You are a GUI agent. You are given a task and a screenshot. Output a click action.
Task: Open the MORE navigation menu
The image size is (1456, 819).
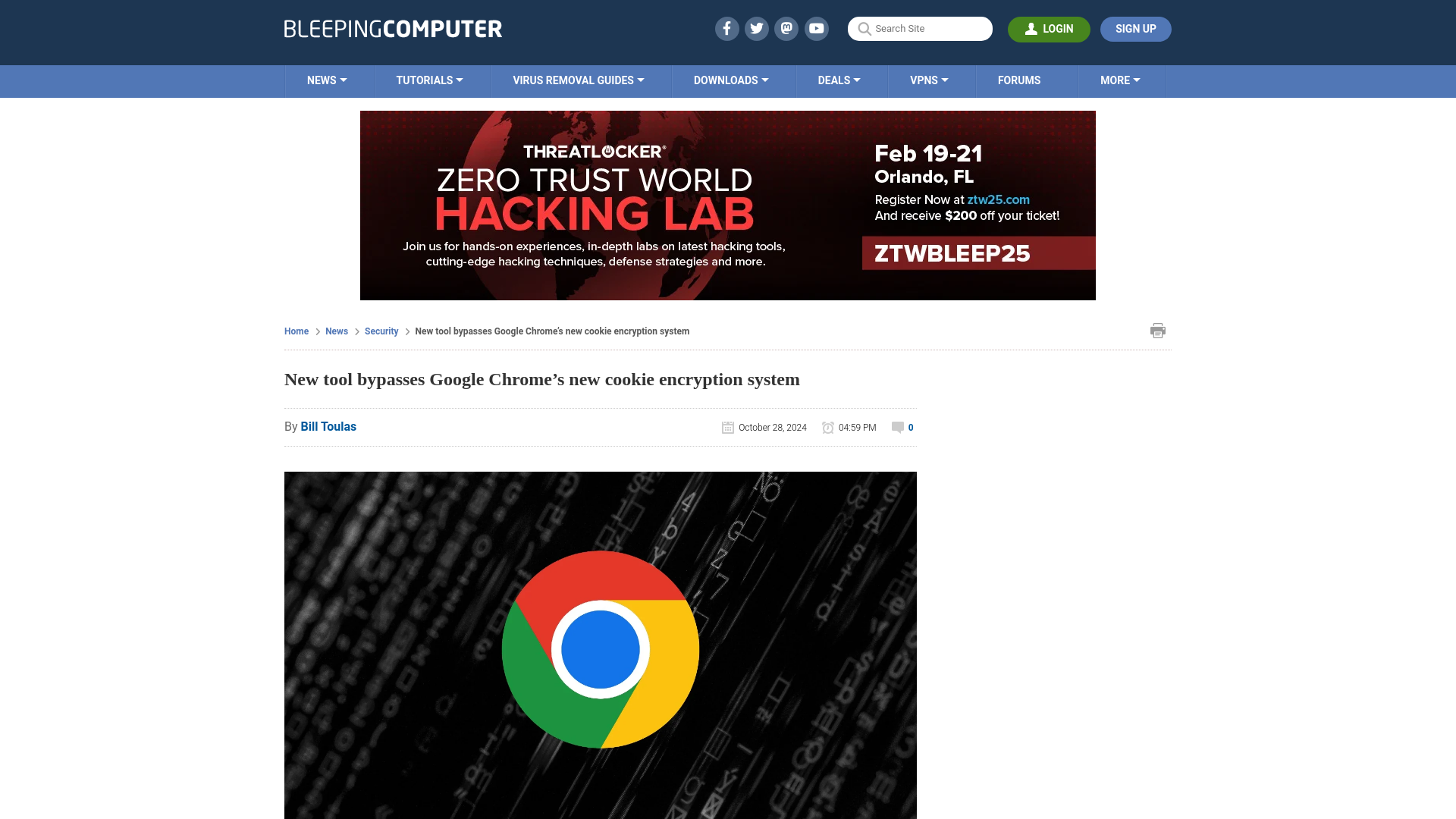click(1120, 80)
